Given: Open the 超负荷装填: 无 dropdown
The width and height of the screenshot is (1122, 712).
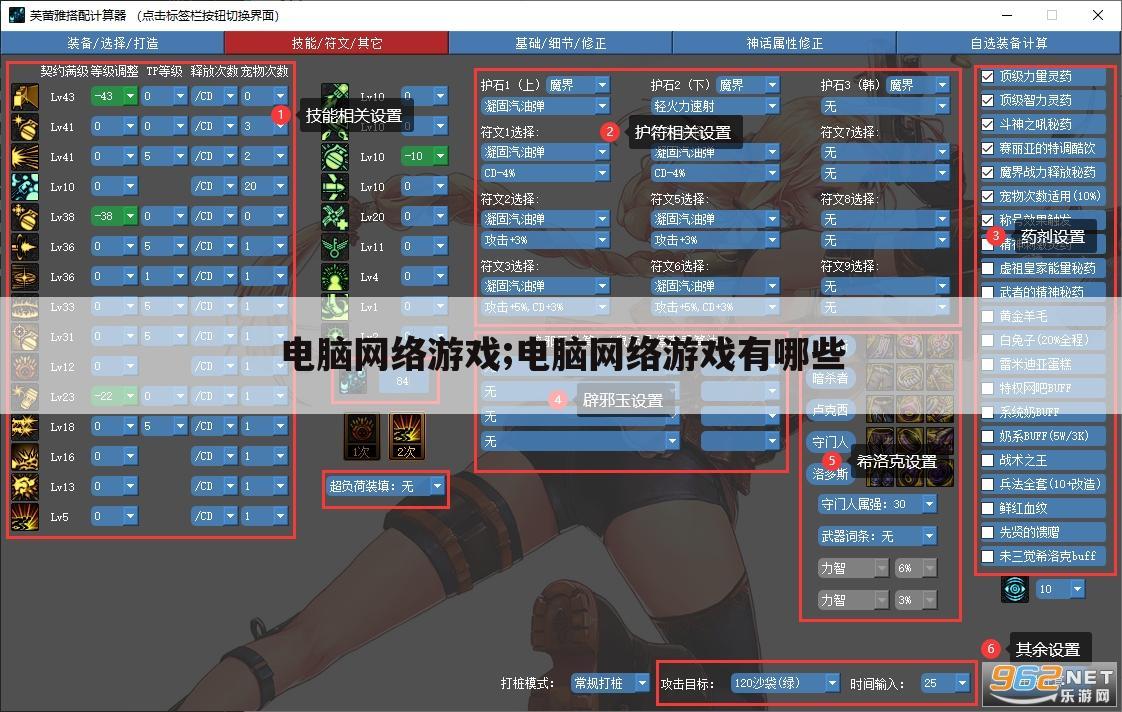Looking at the screenshot, I should [386, 487].
